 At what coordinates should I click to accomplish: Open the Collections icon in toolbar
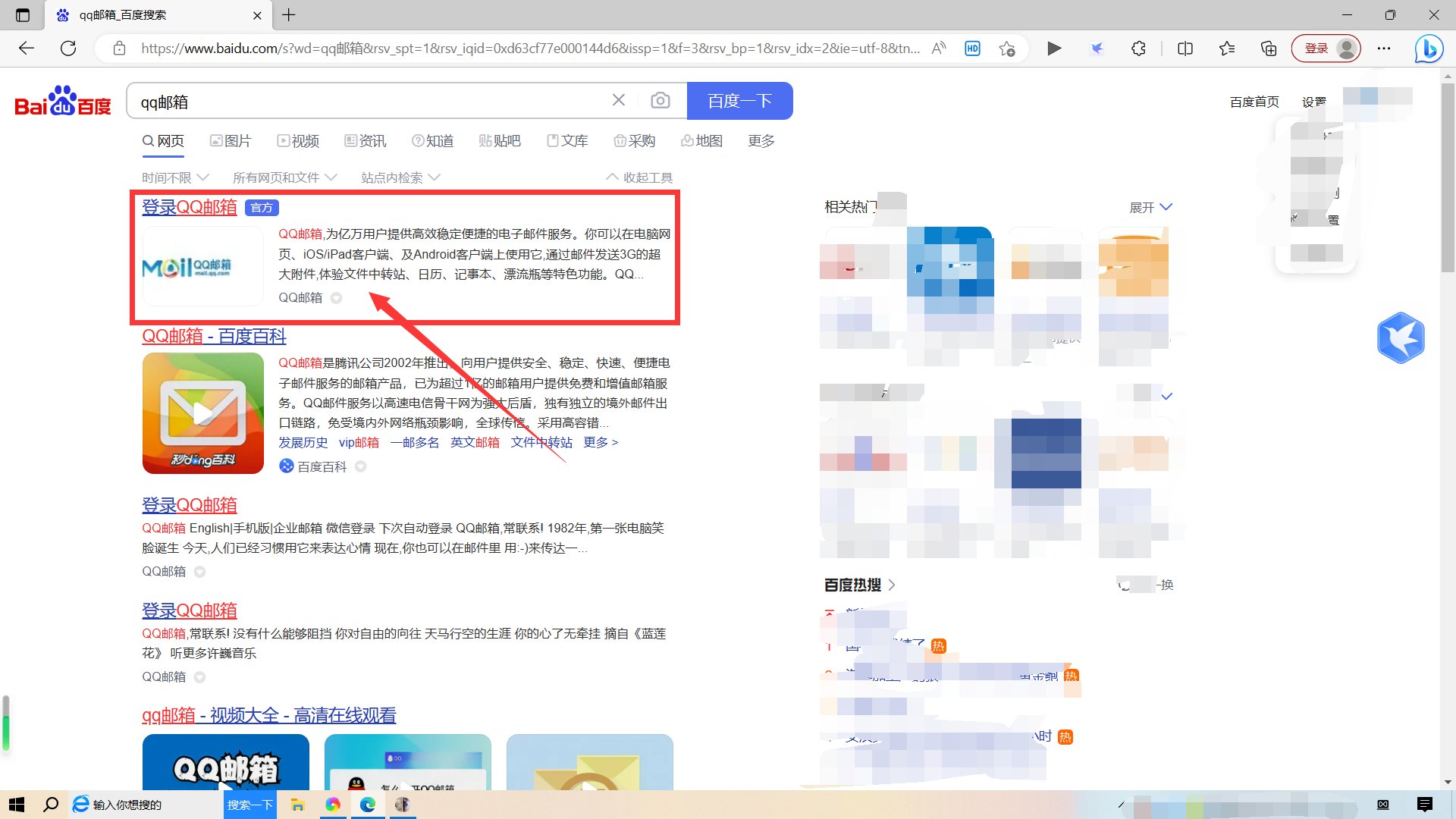point(1268,48)
